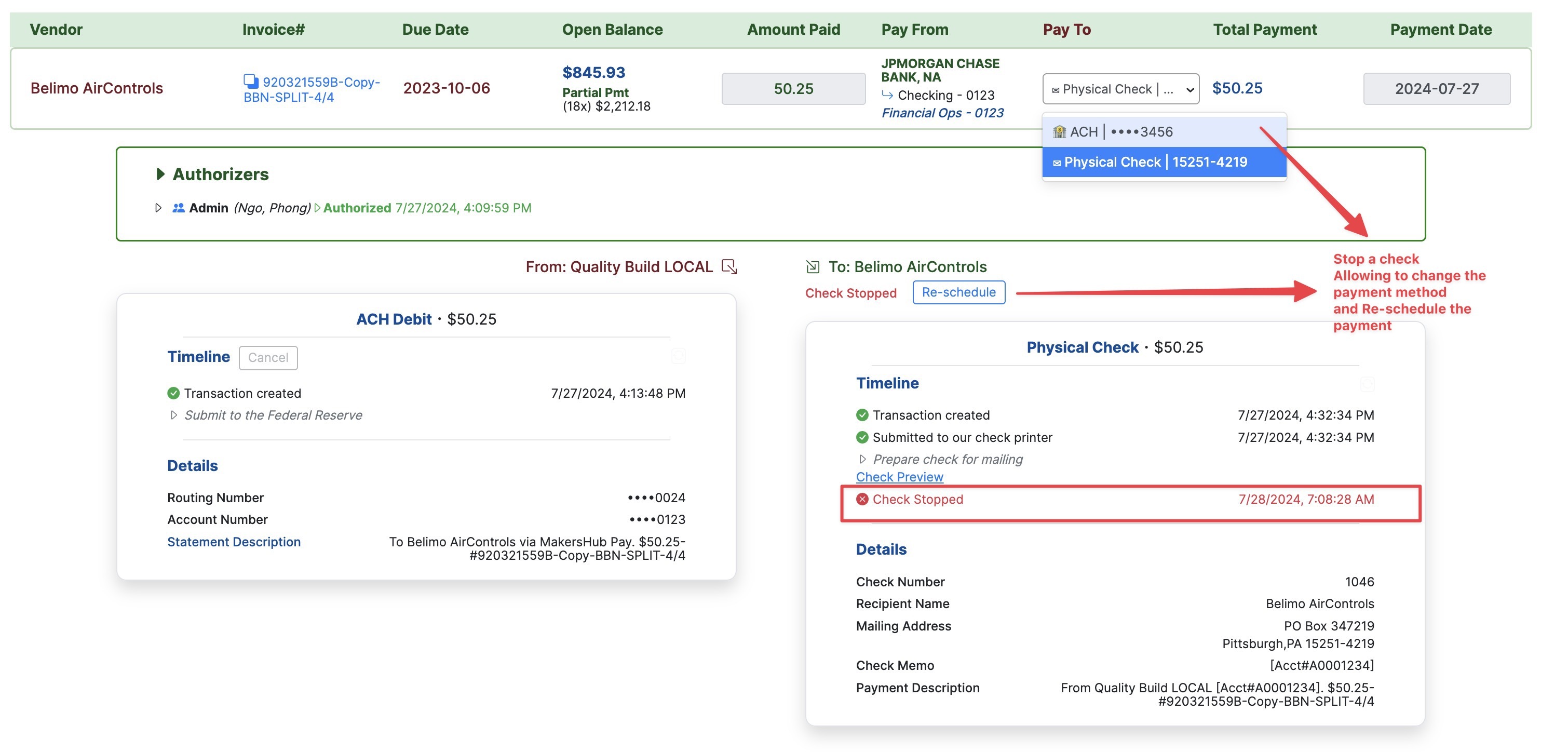Open the Check Preview link
This screenshot has width=1568, height=752.
pos(900,477)
